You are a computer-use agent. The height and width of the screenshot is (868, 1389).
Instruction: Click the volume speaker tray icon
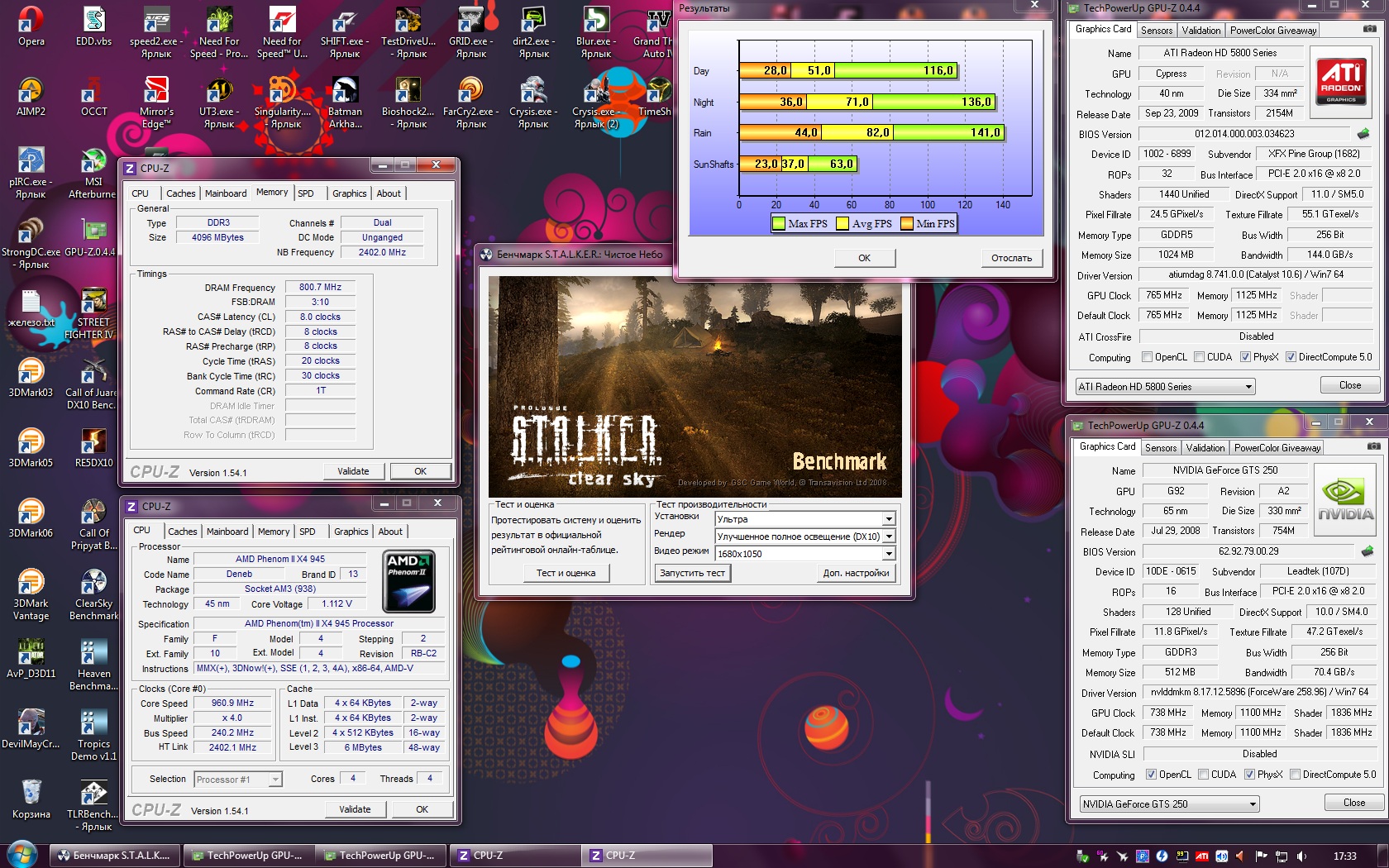tap(1301, 856)
